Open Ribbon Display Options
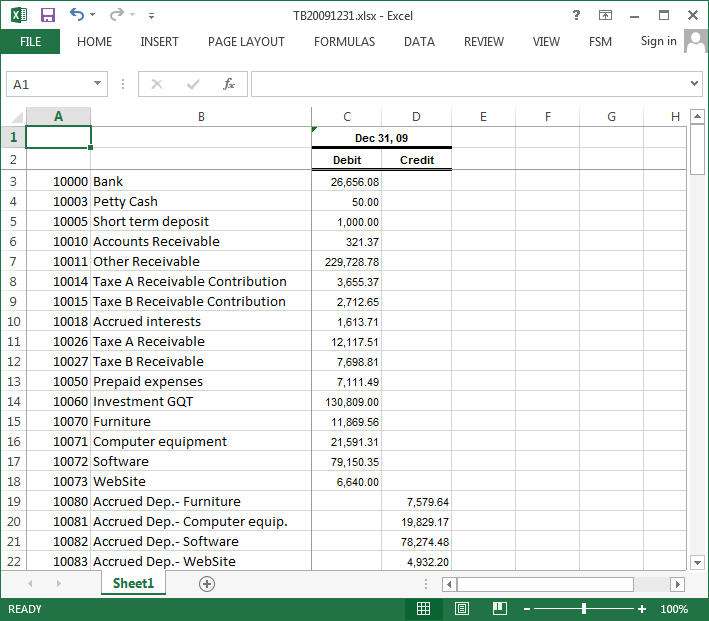This screenshot has width=709, height=621. pyautogui.click(x=605, y=15)
